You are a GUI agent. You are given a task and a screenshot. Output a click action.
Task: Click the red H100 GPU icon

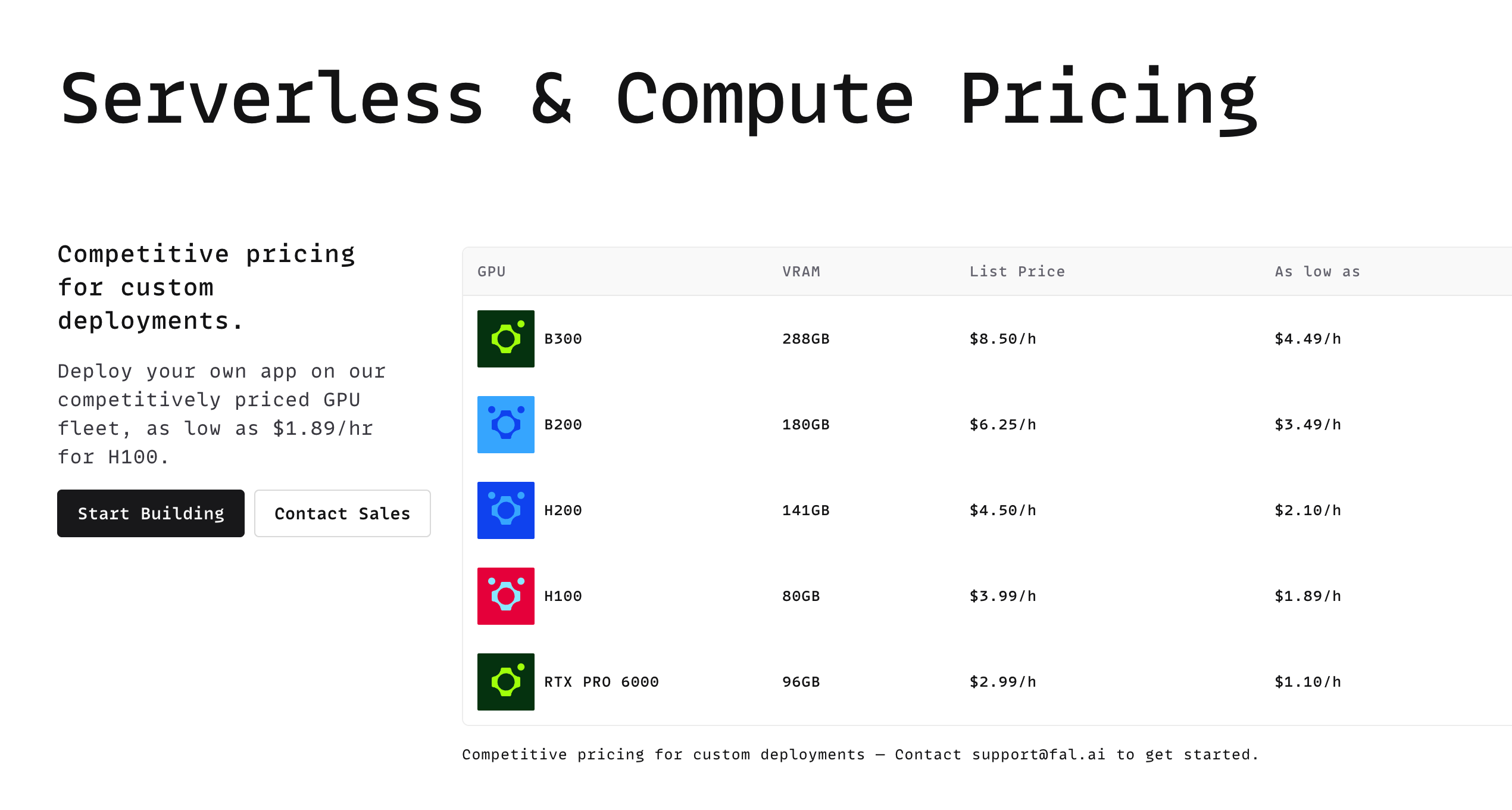click(505, 596)
